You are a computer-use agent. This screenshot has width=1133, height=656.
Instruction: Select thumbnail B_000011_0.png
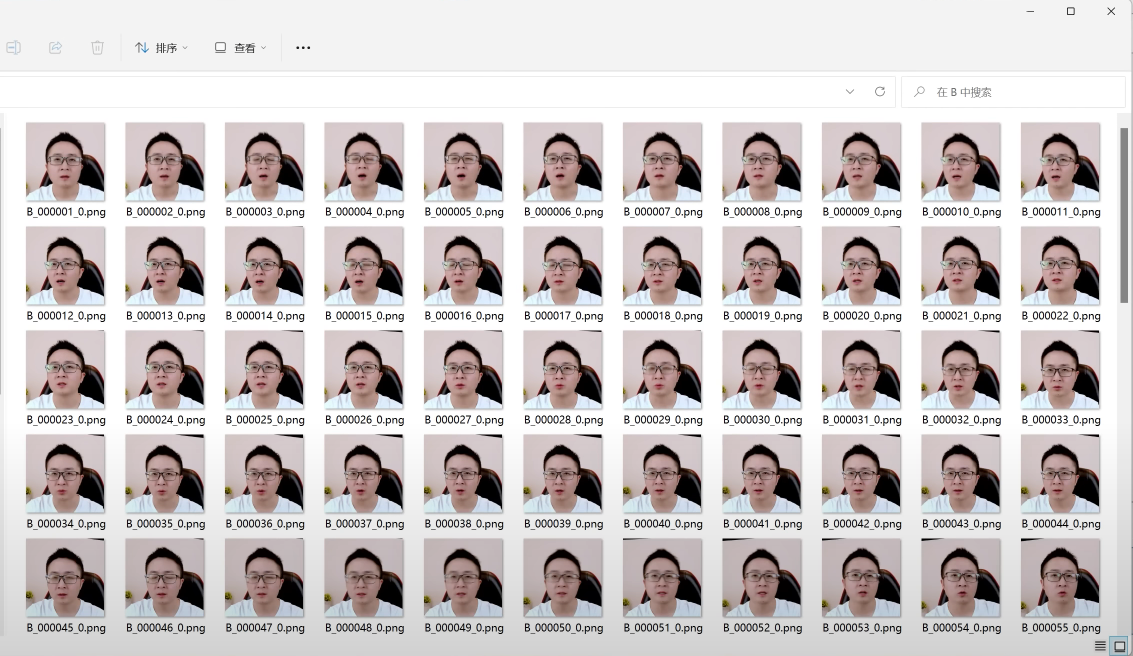click(1060, 162)
